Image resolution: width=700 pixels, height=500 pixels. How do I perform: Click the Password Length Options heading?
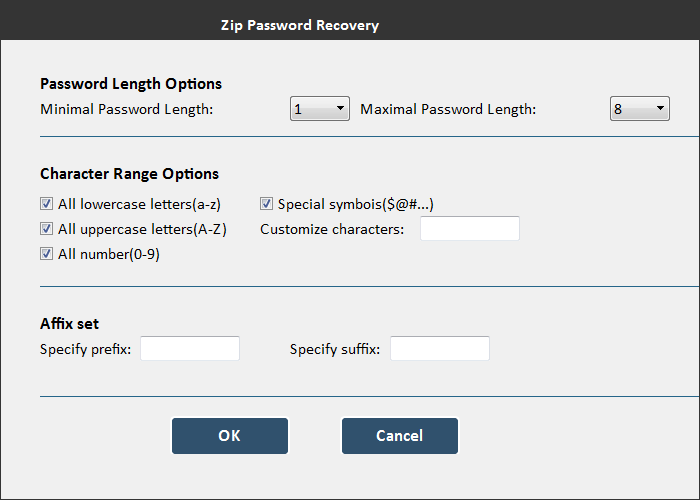coord(131,84)
